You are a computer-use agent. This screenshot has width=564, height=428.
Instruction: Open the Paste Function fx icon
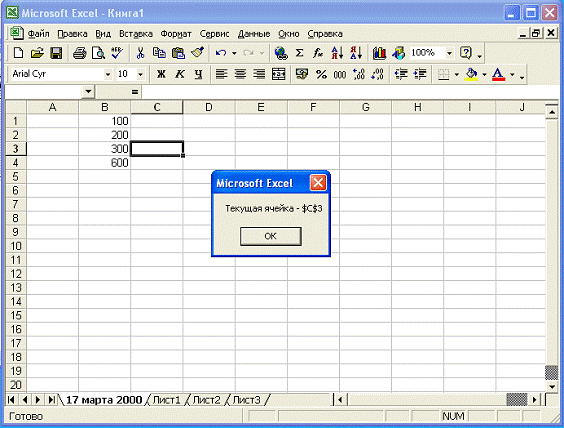(x=318, y=53)
